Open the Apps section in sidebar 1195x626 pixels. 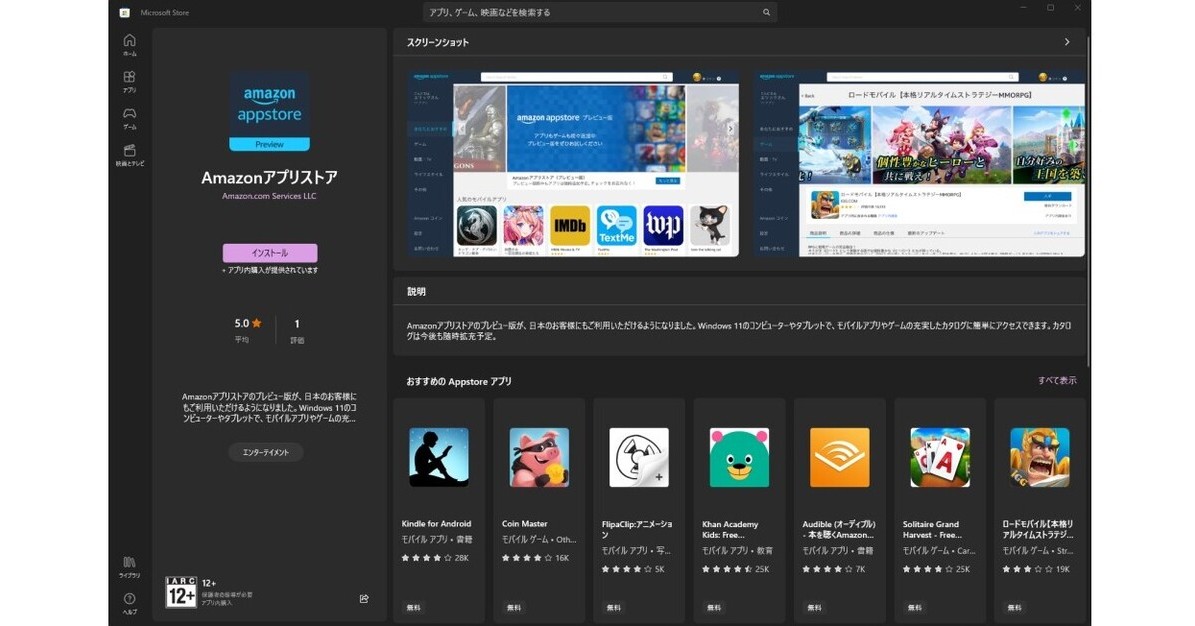coord(129,81)
